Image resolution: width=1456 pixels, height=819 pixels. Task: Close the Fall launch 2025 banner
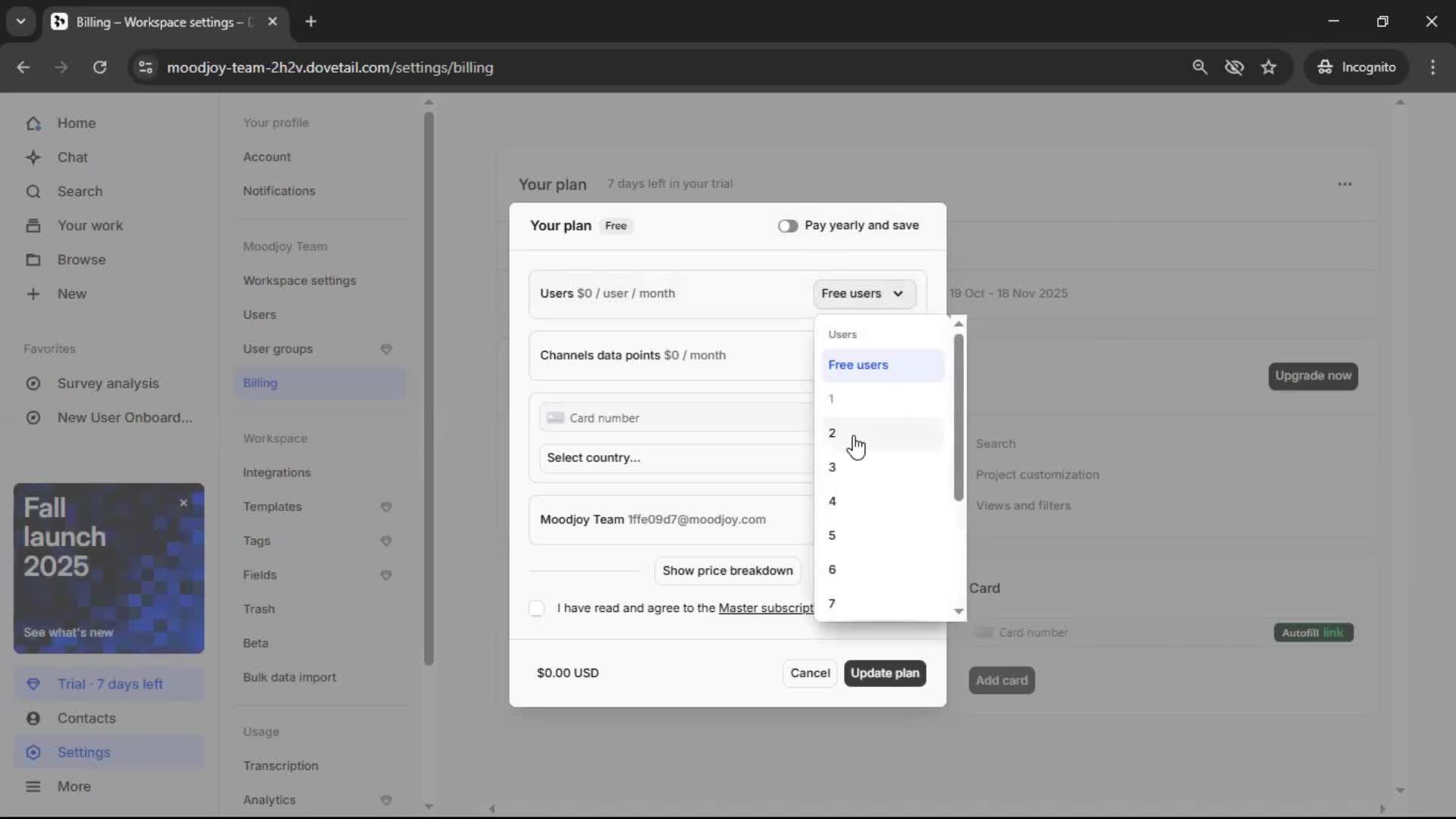(x=184, y=503)
